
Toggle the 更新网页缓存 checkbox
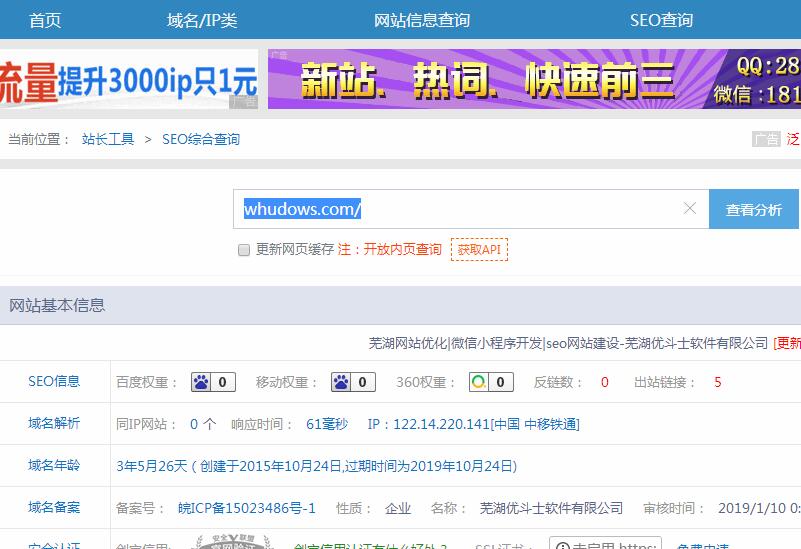(x=244, y=250)
